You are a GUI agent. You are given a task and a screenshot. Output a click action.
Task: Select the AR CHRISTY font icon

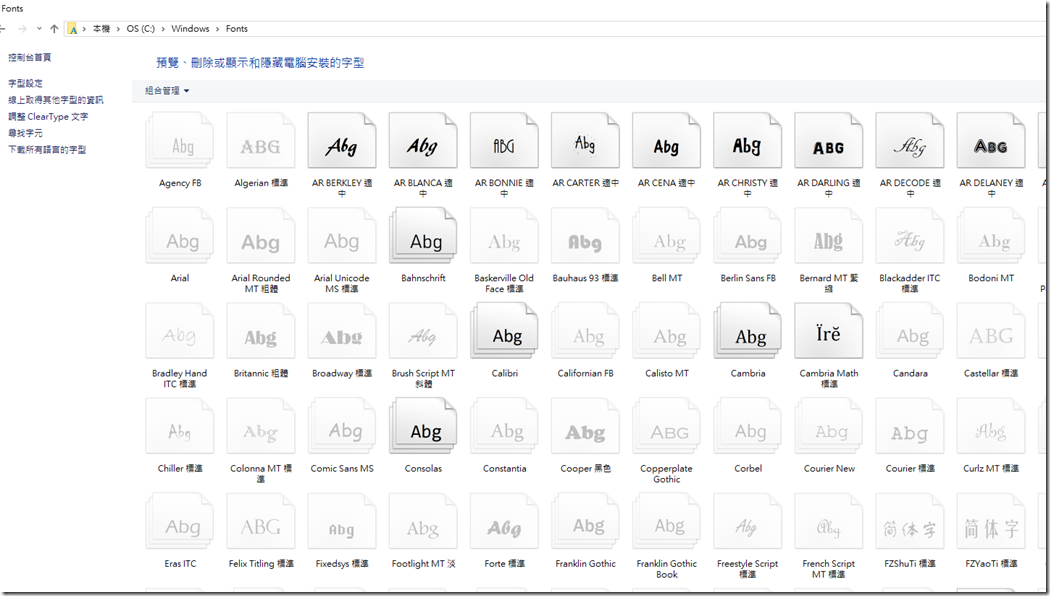[747, 141]
